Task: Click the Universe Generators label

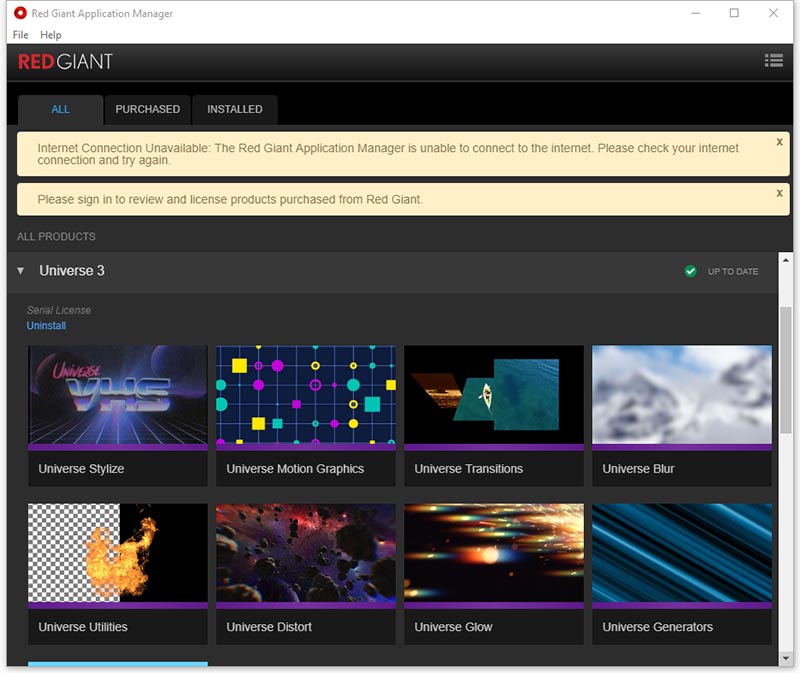Action: tap(657, 627)
